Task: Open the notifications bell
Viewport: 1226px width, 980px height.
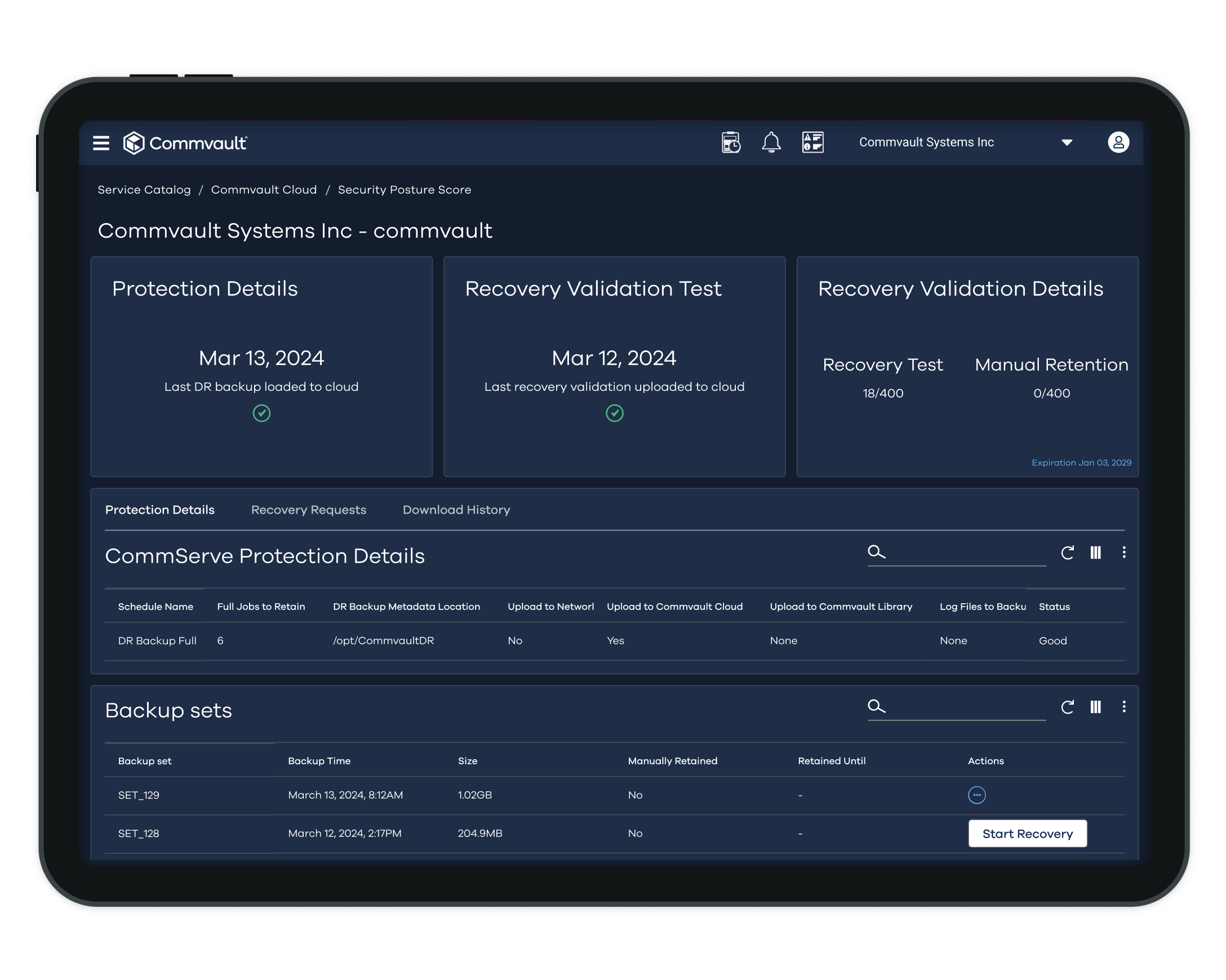Action: [771, 142]
